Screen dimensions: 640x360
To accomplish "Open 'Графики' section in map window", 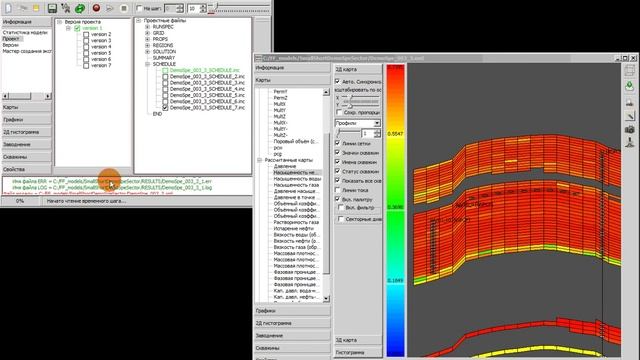I will (x=292, y=311).
